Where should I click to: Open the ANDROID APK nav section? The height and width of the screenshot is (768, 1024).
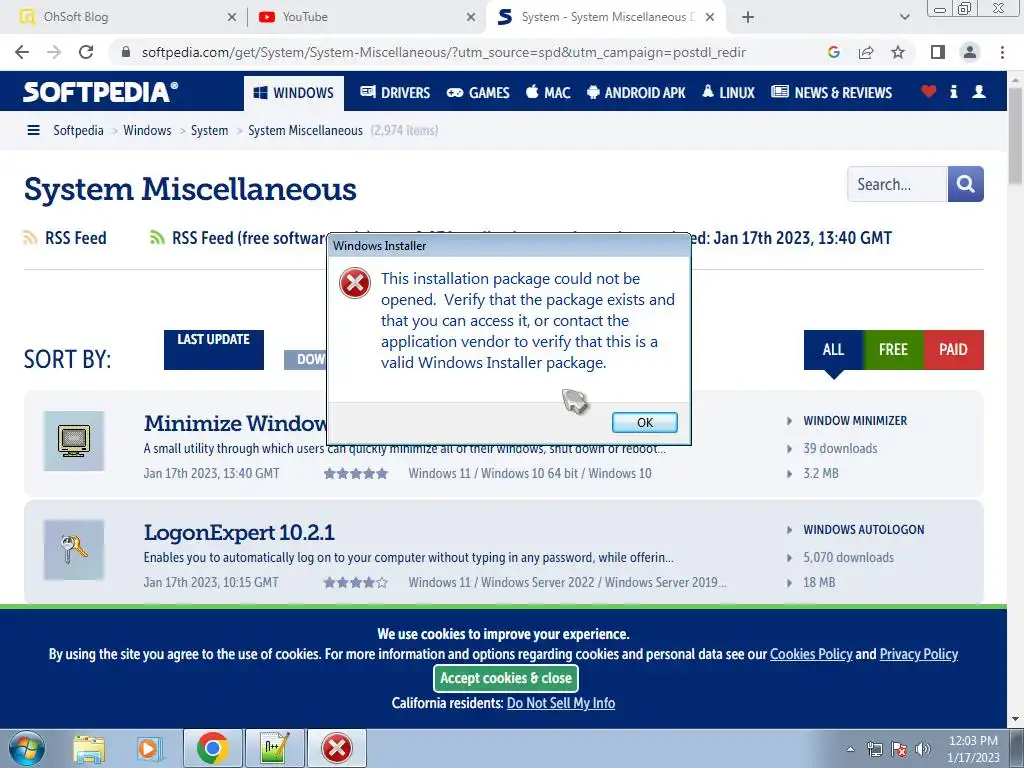point(636,93)
